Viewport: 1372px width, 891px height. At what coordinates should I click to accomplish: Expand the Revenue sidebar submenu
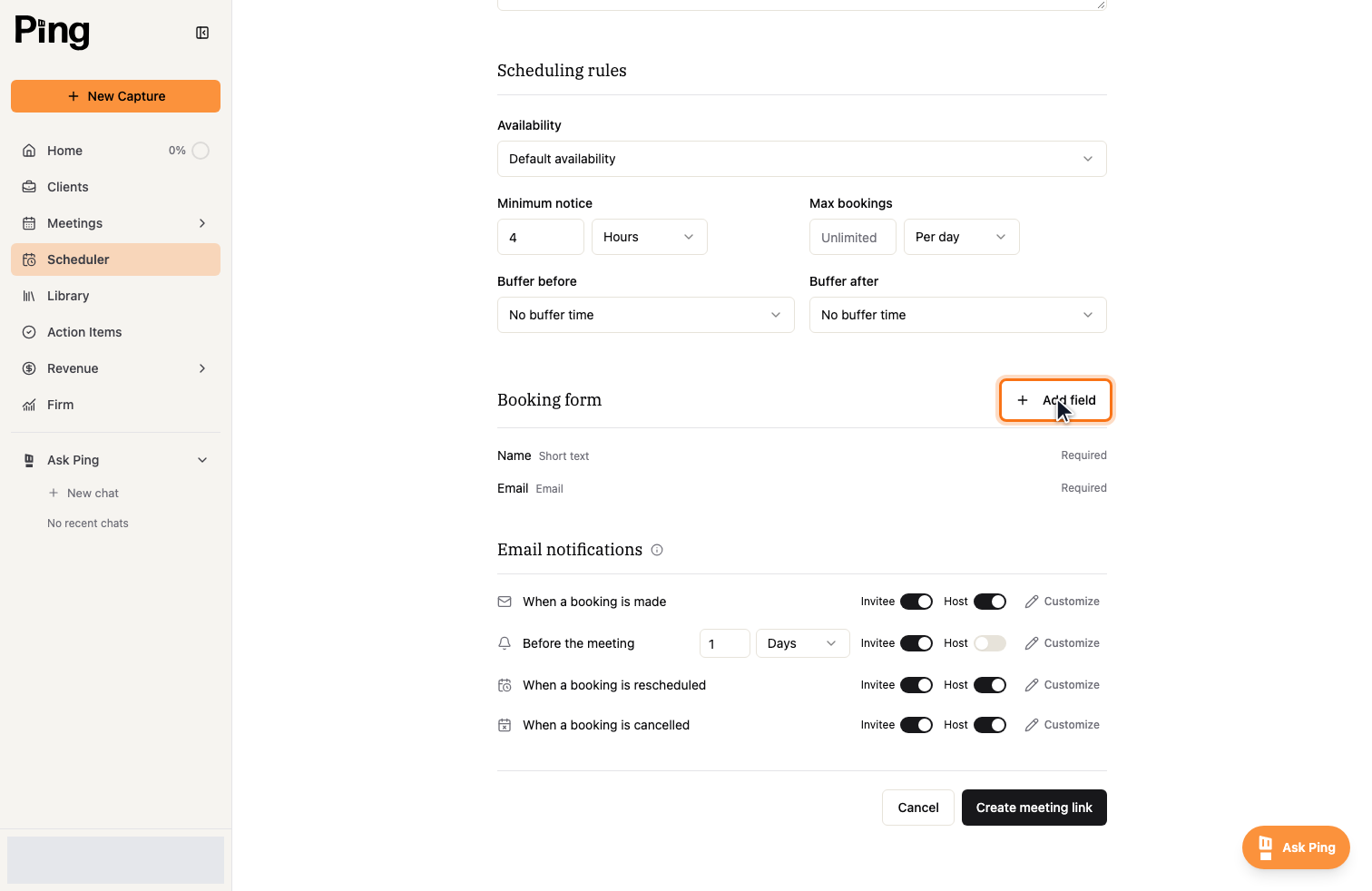click(202, 368)
